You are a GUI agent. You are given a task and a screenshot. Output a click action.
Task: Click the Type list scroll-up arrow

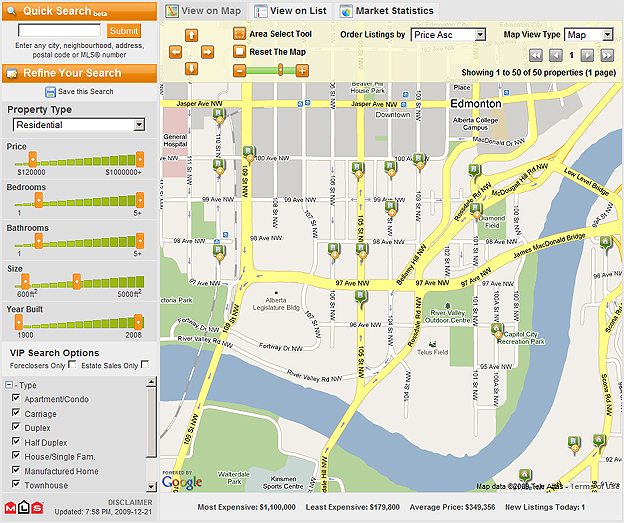pyautogui.click(x=151, y=382)
